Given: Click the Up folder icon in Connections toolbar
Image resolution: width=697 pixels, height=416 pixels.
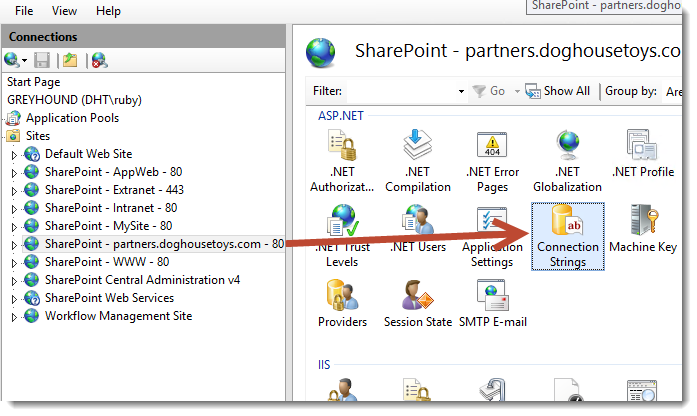Looking at the screenshot, I should (70, 60).
